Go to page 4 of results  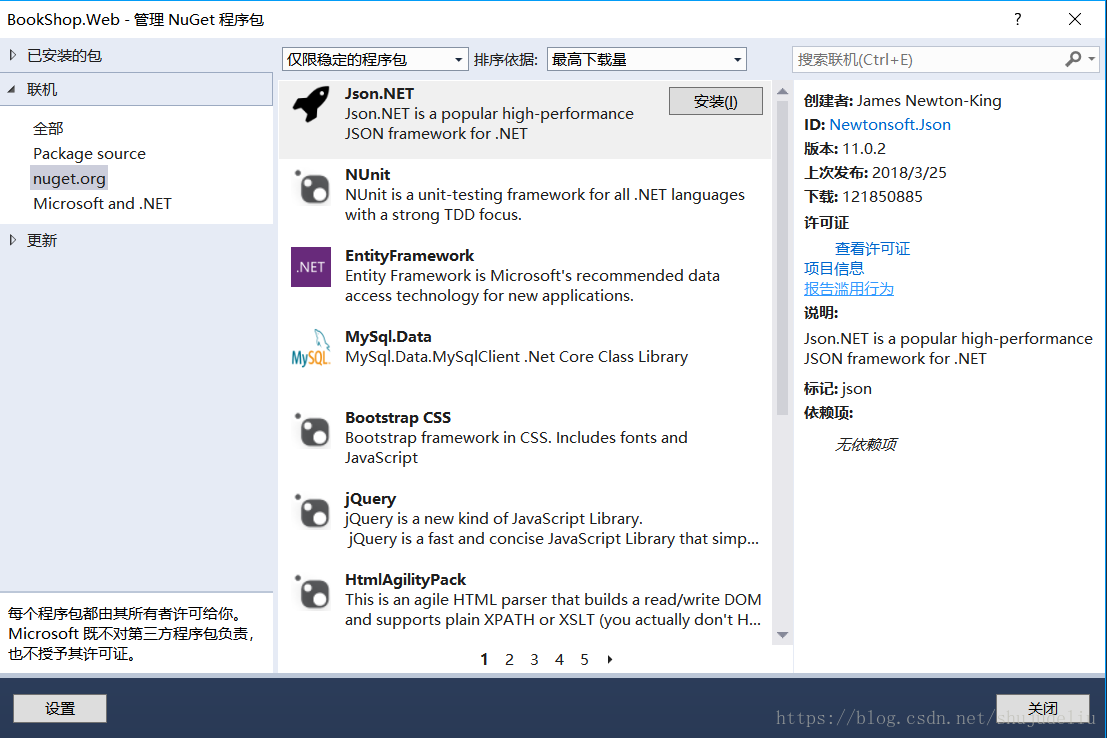tap(559, 660)
